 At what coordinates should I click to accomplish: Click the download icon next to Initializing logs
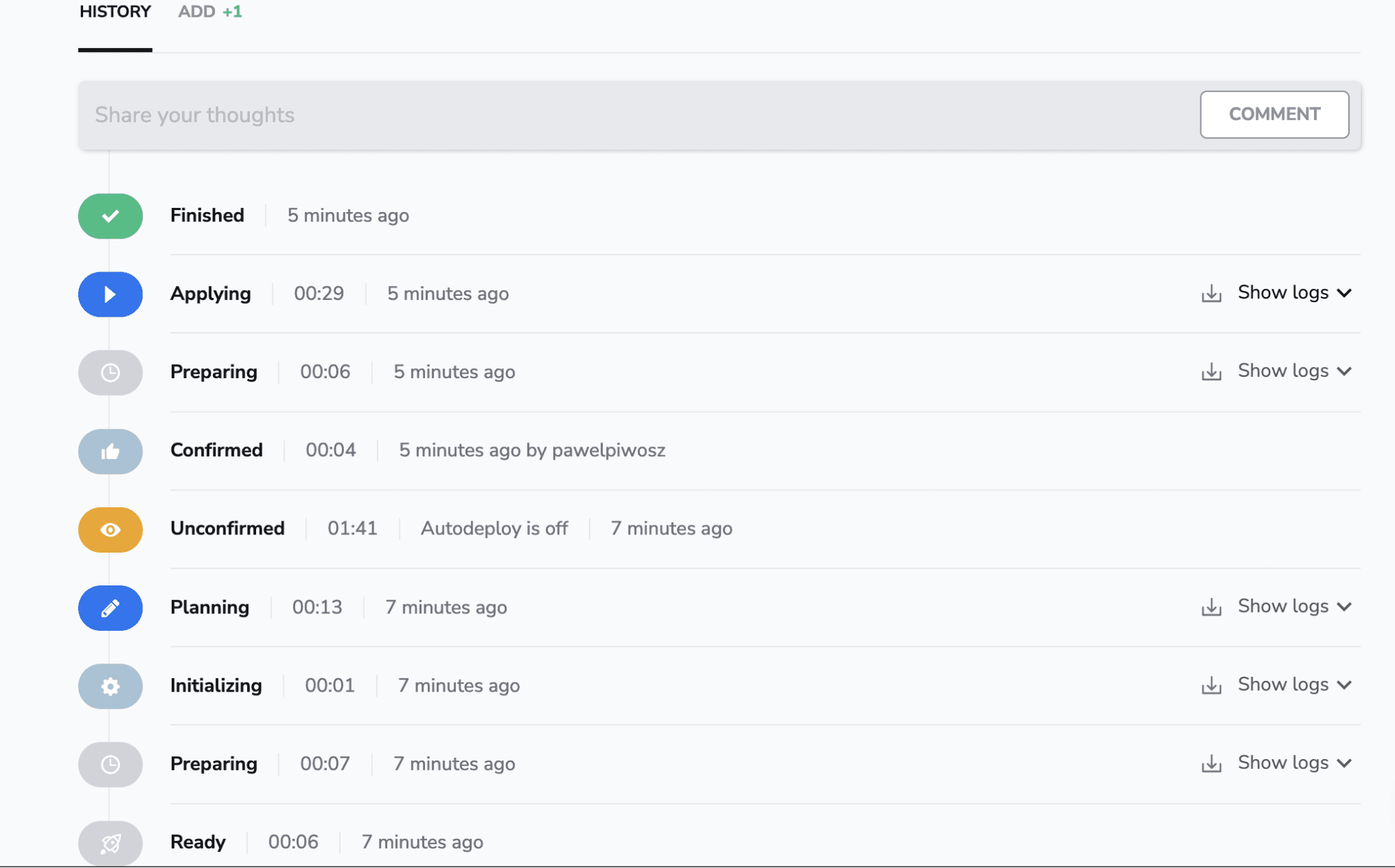pyautogui.click(x=1211, y=685)
